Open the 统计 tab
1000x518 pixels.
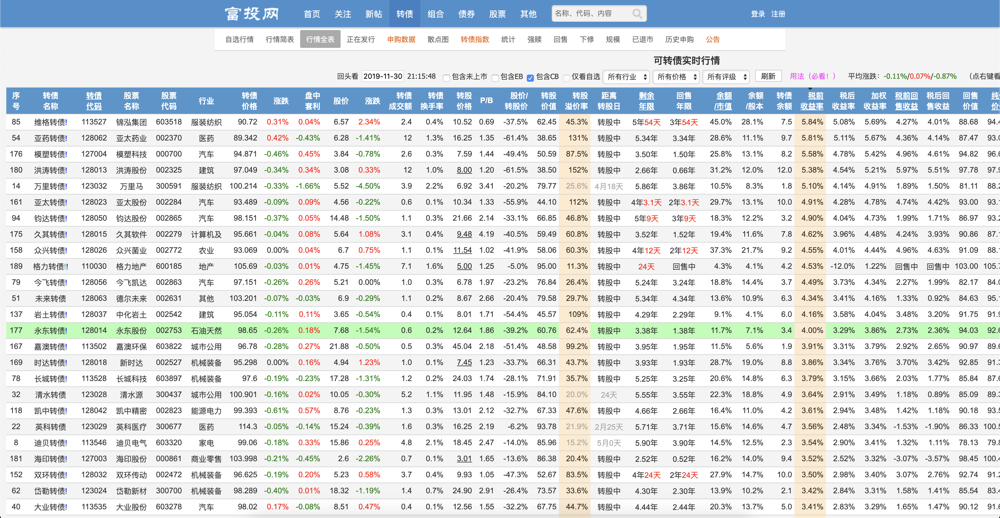click(x=508, y=39)
